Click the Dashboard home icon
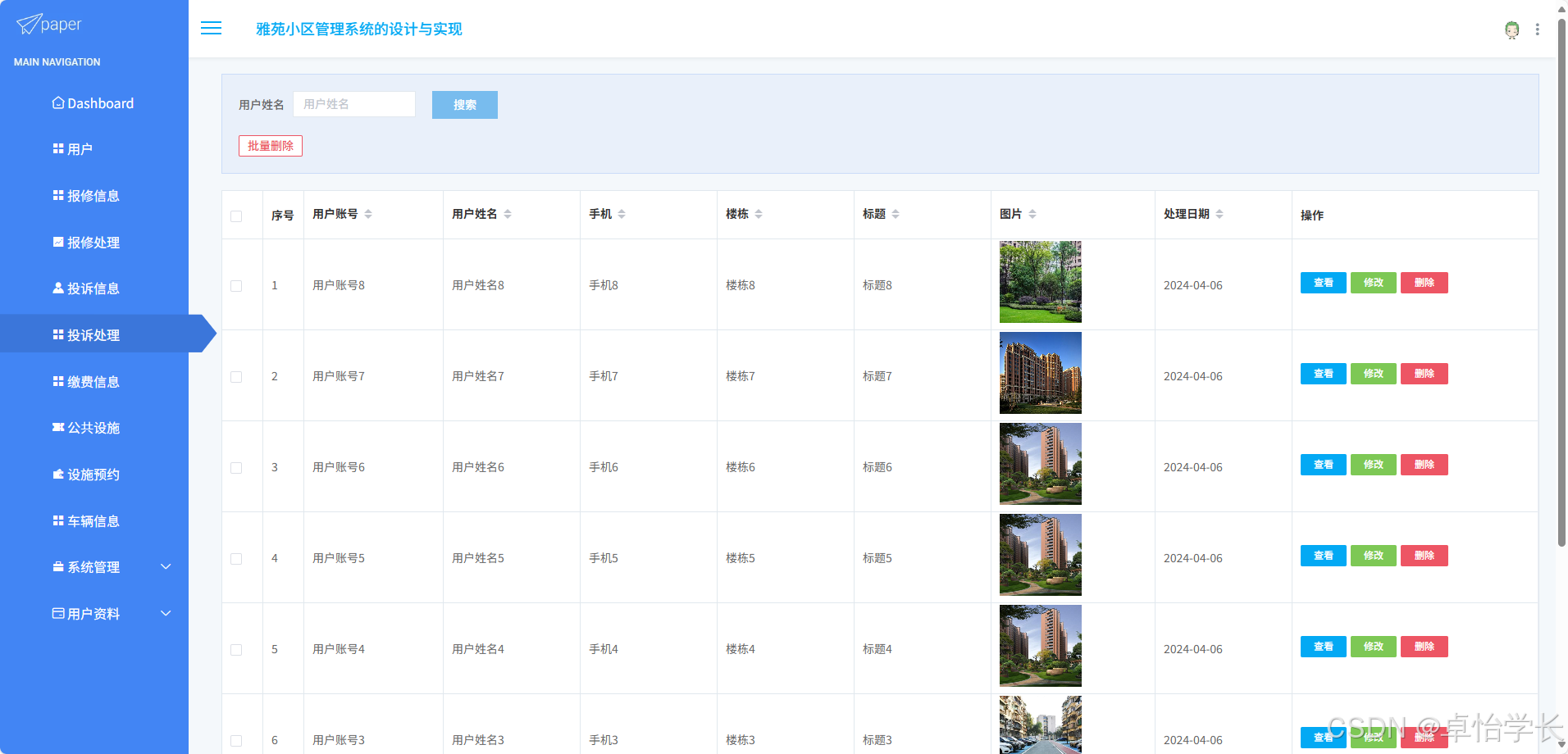 58,102
